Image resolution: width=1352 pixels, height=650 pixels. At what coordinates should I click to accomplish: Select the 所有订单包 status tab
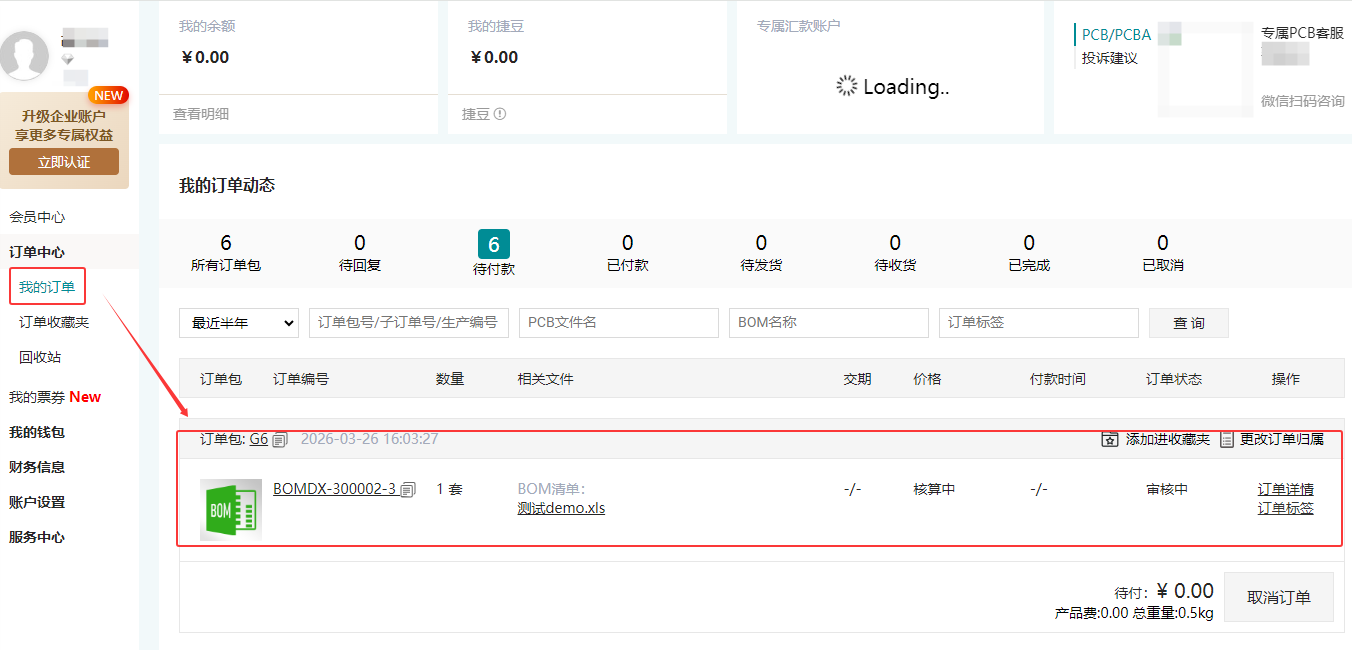click(x=226, y=253)
